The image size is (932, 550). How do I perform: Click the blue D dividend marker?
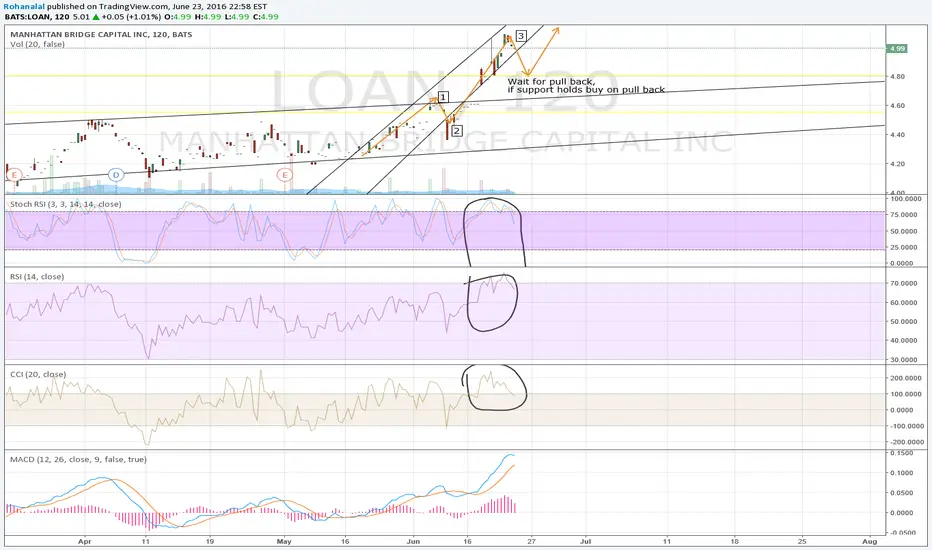116,175
